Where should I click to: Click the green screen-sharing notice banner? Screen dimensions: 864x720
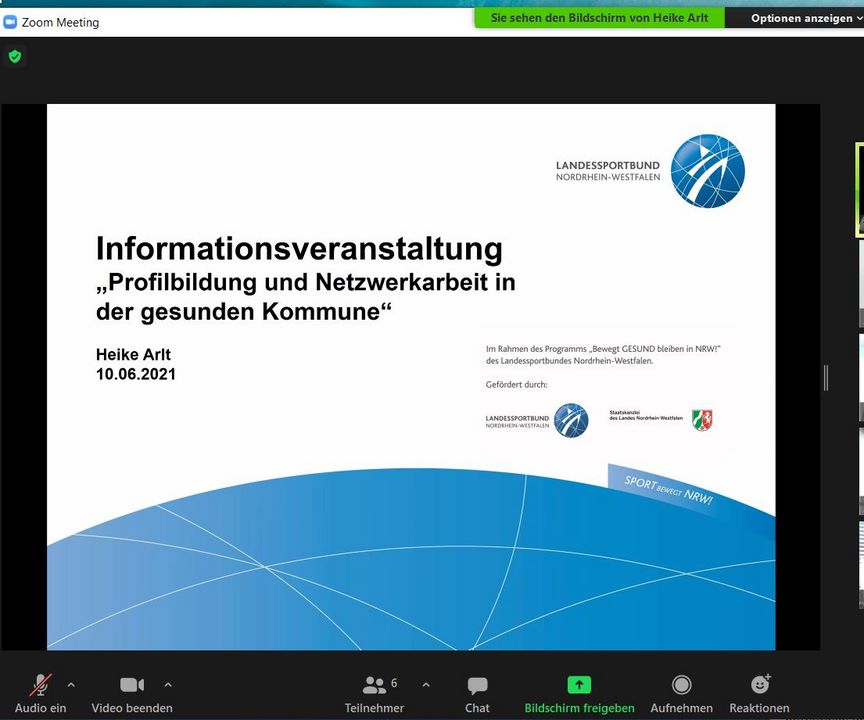click(x=600, y=18)
